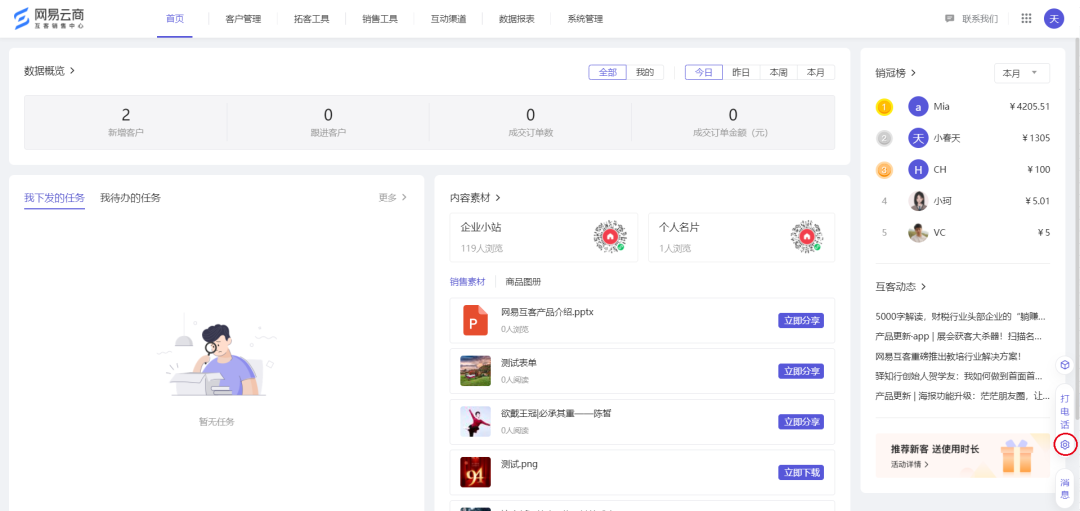The image size is (1080, 511).
Task: Open the 本月 dropdown in sales ranking
Action: pyautogui.click(x=1021, y=73)
